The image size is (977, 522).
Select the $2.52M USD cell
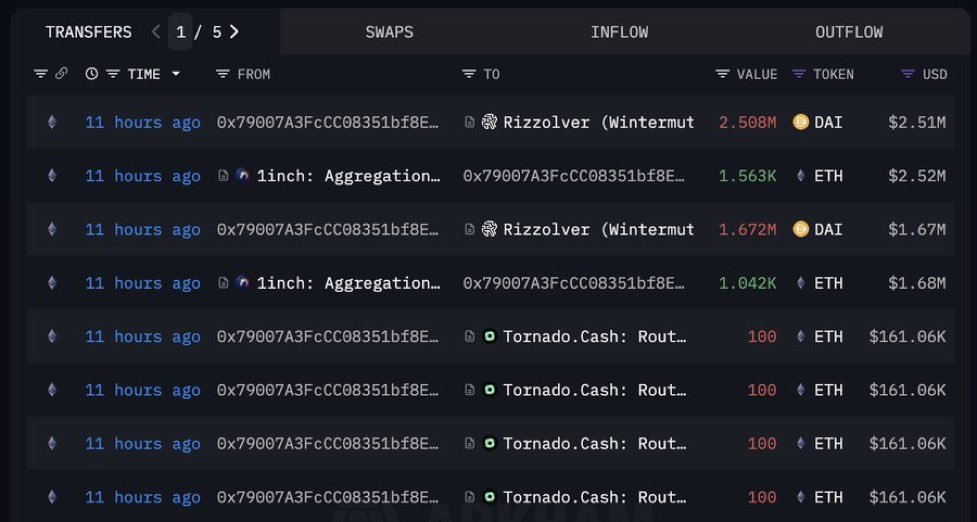917,176
